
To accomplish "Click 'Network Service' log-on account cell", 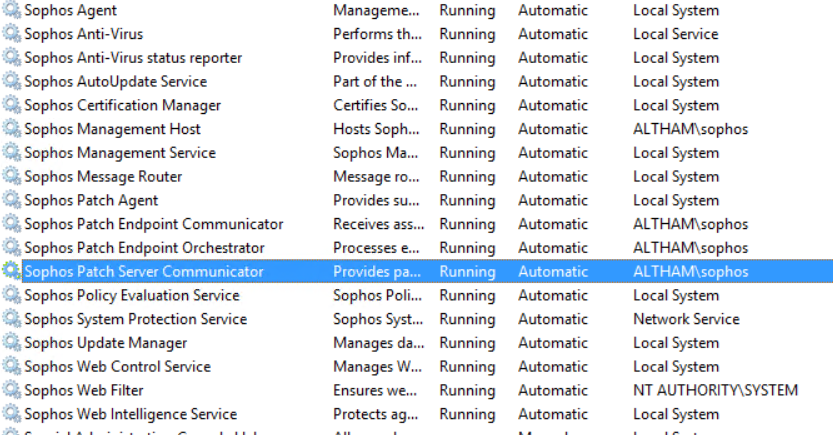I will 686,319.
